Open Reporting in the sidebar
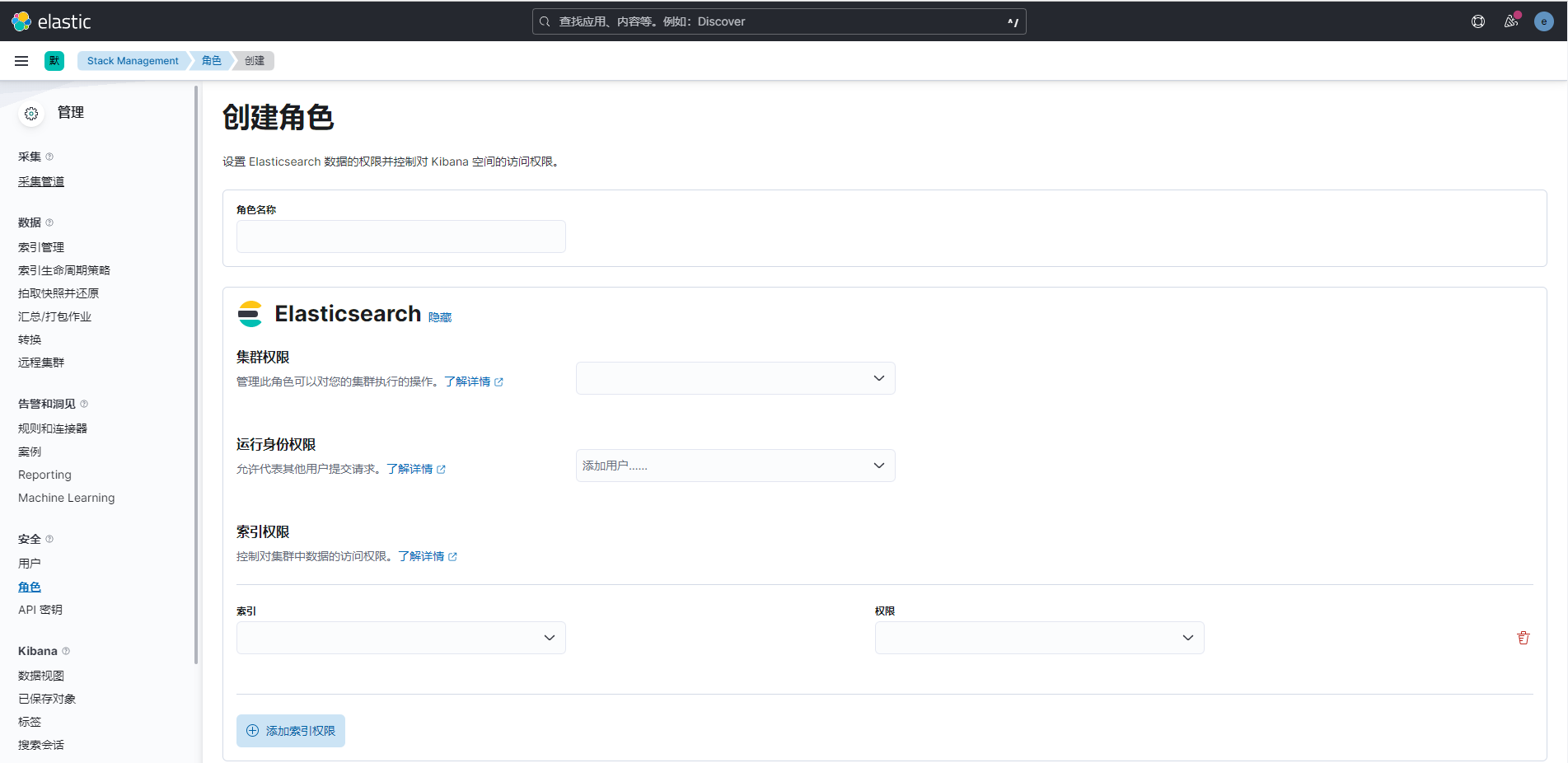This screenshot has width=1568, height=763. pyautogui.click(x=44, y=475)
